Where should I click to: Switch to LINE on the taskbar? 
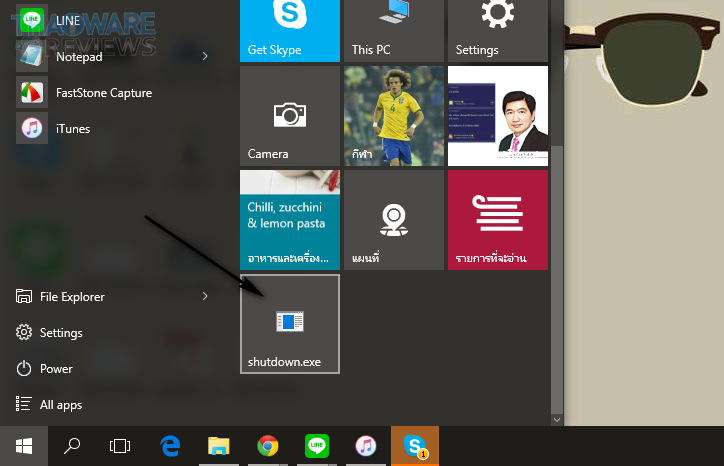point(317,446)
